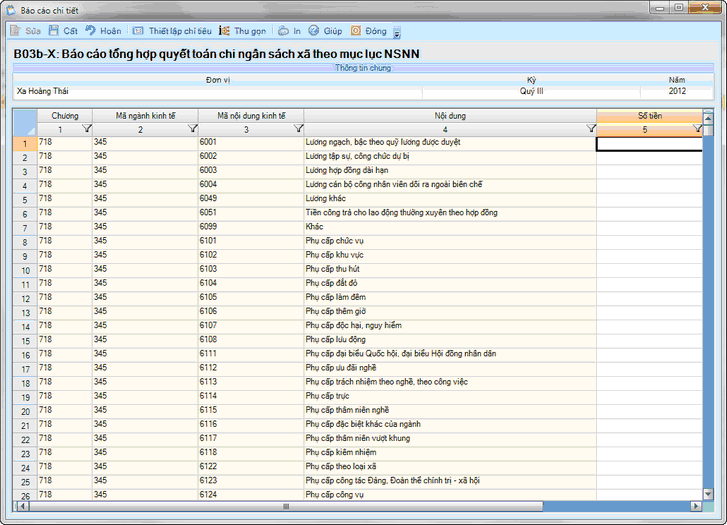Open Thiết lập chỉ tiêu settings icon

pos(138,31)
